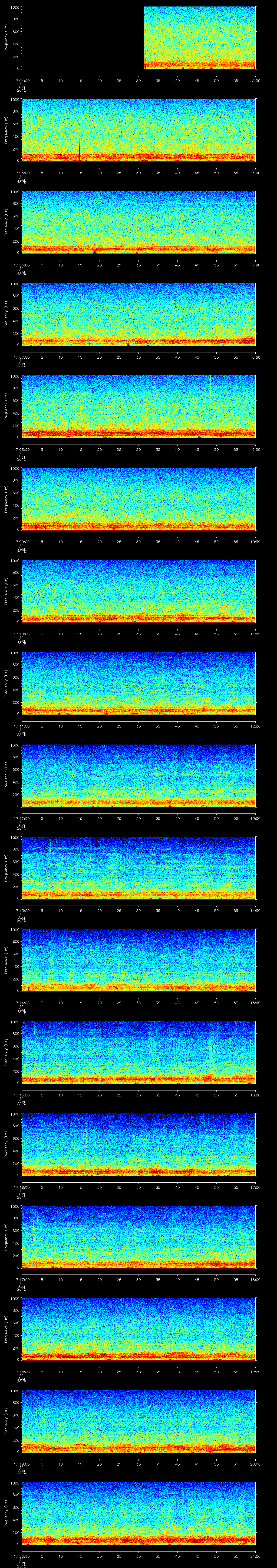277x1568 pixels.
Task: Click the 10:00 end label under the 17:09:00 plot
Action: coord(255,541)
